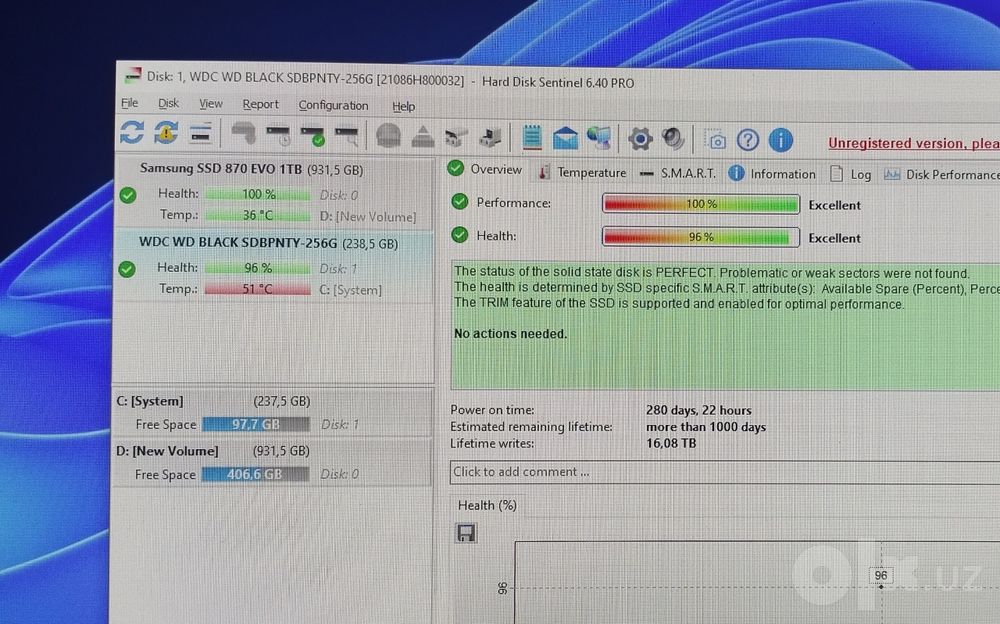The height and width of the screenshot is (624, 1000).
Task: Select Samsung SSD 870 EVO 1TB disk entry
Action: (274, 192)
